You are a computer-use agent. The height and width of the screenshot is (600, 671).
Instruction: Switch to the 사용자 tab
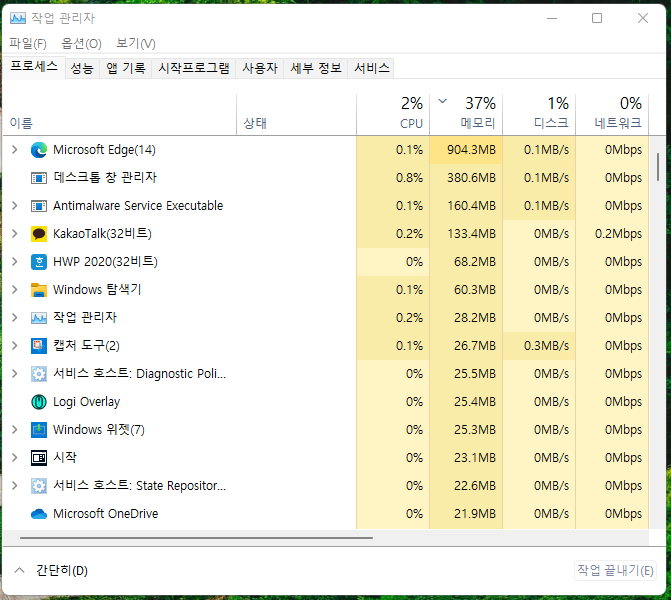[260, 68]
